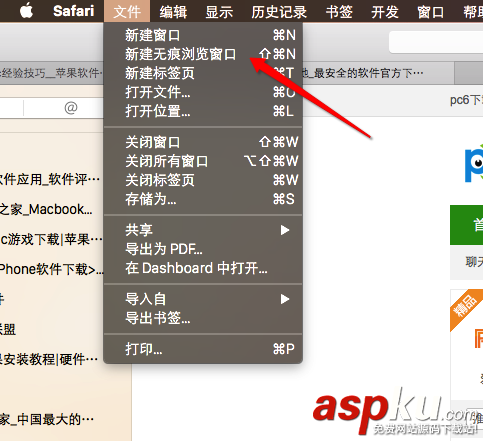
Task: Select 打印… menu item
Action: 203,349
